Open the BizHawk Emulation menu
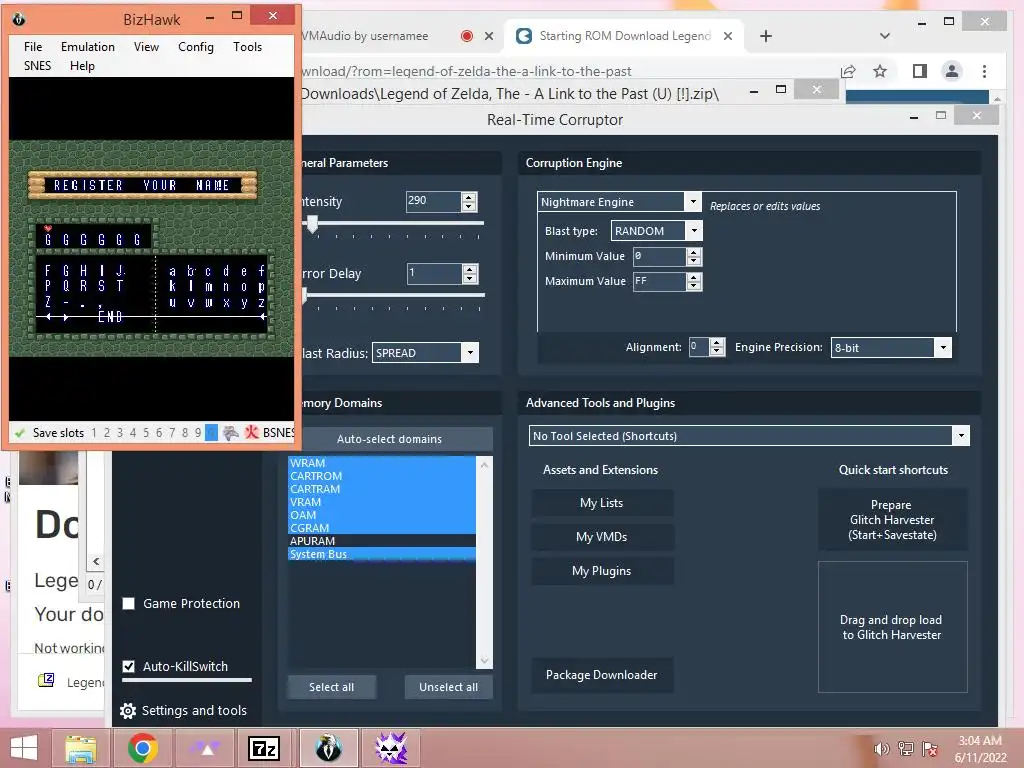 coord(88,47)
